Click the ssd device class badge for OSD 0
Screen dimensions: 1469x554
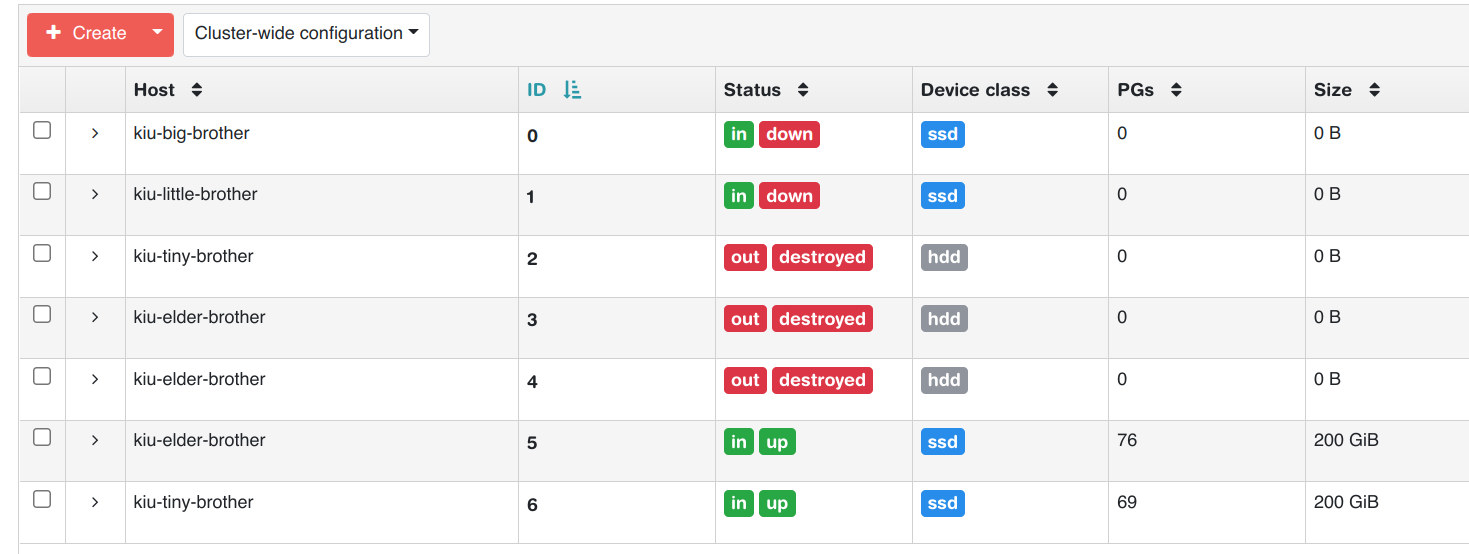(942, 134)
